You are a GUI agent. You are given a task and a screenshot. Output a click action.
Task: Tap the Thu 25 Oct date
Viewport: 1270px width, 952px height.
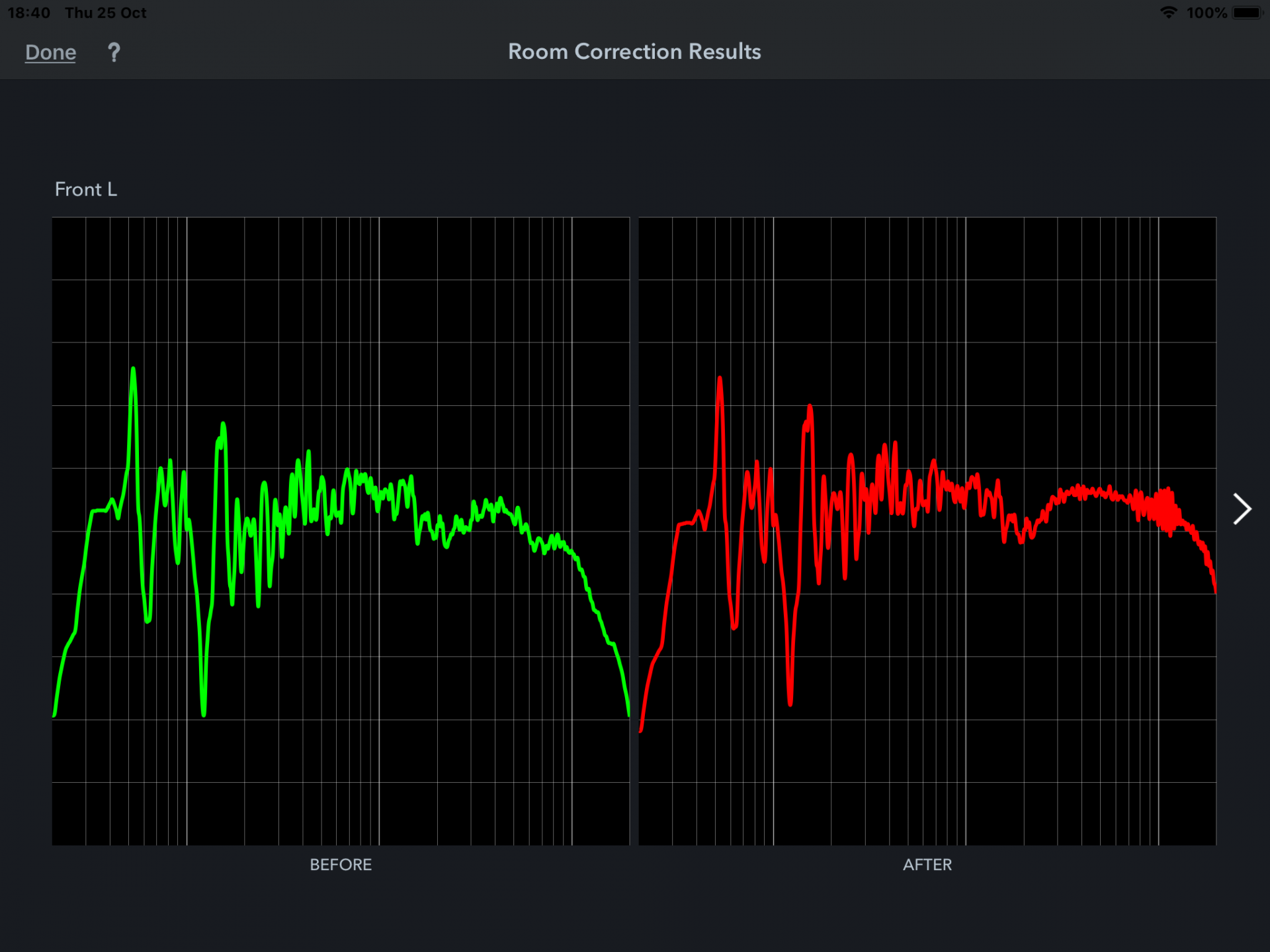coord(106,13)
